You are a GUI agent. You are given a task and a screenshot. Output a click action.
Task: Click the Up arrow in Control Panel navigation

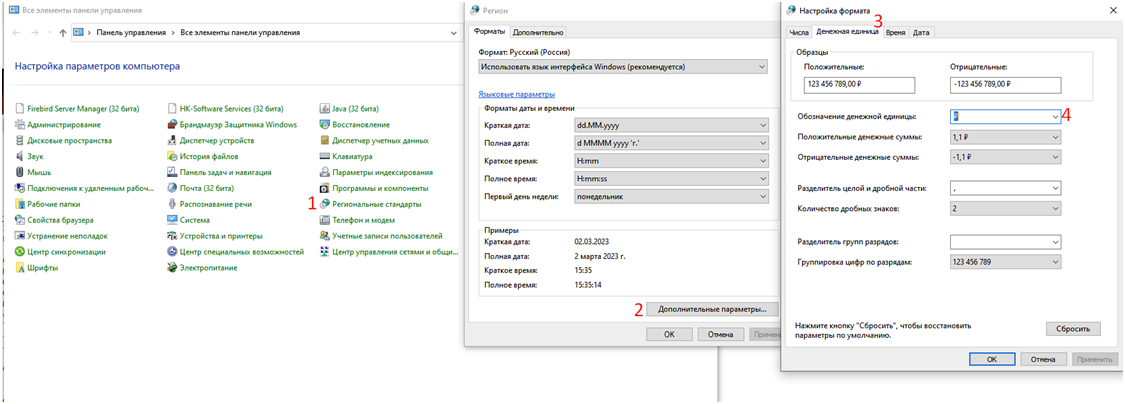(x=62, y=32)
